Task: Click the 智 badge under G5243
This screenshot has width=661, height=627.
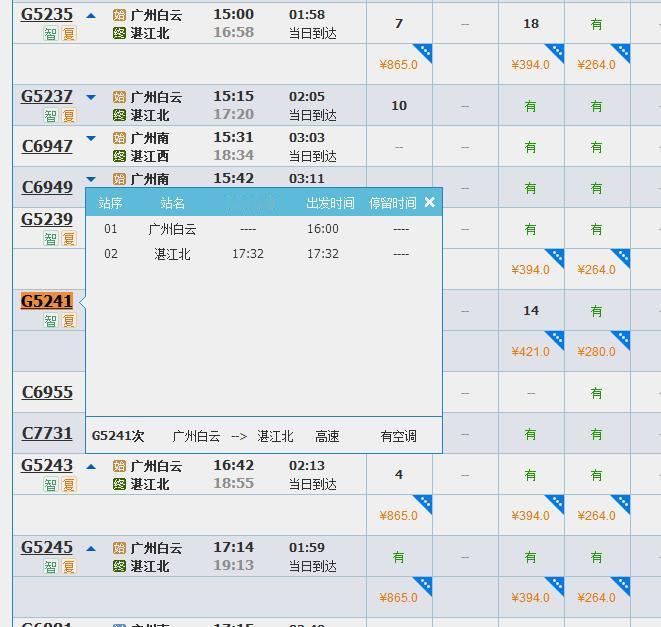Action: point(51,485)
